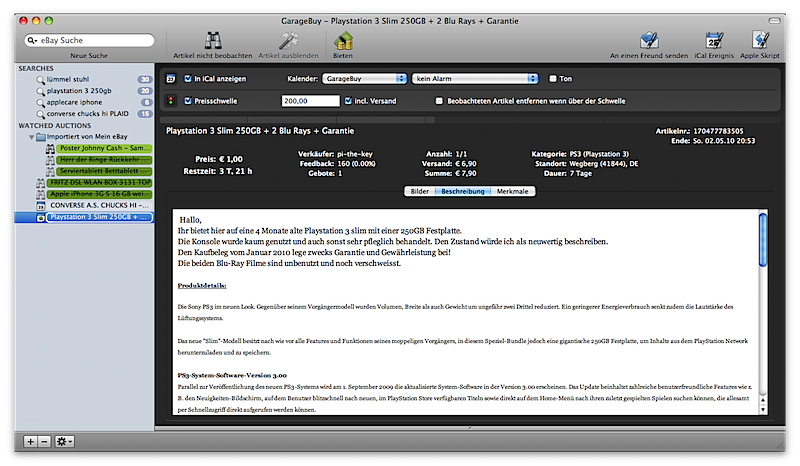Click the count badge 30 for lümmel stuhl
This screenshot has width=800, height=466.
pos(145,80)
